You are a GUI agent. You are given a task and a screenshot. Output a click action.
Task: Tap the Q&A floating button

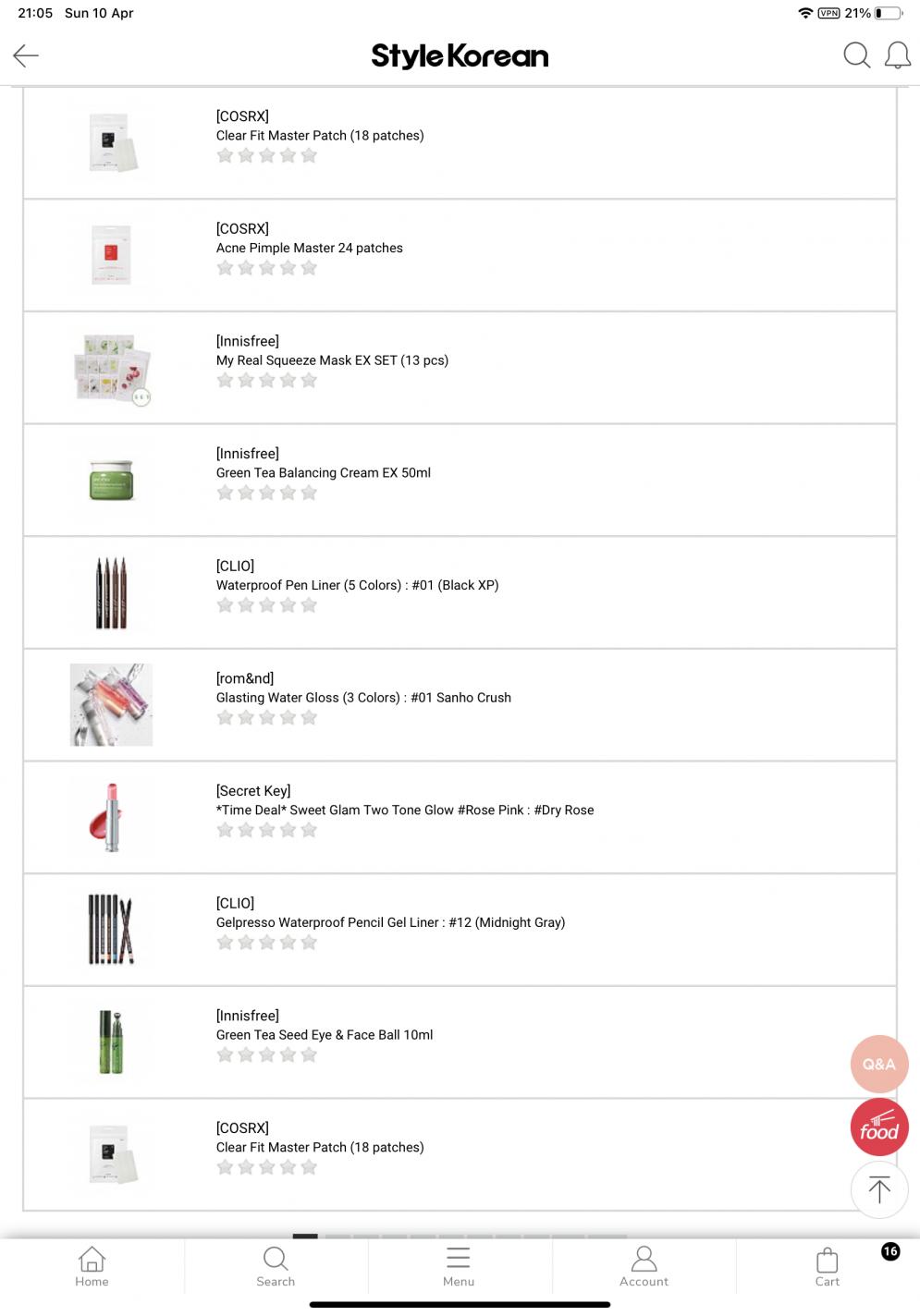(878, 1064)
